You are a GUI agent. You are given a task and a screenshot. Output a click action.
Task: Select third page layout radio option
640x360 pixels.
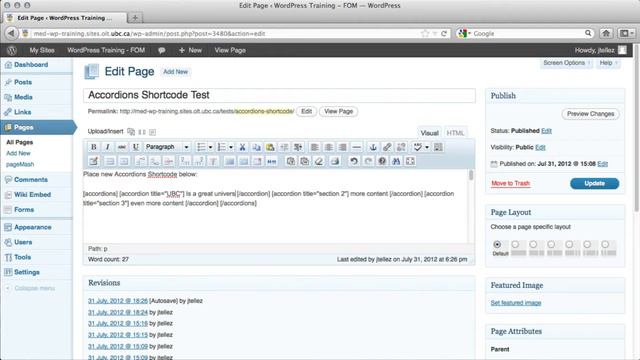point(533,244)
